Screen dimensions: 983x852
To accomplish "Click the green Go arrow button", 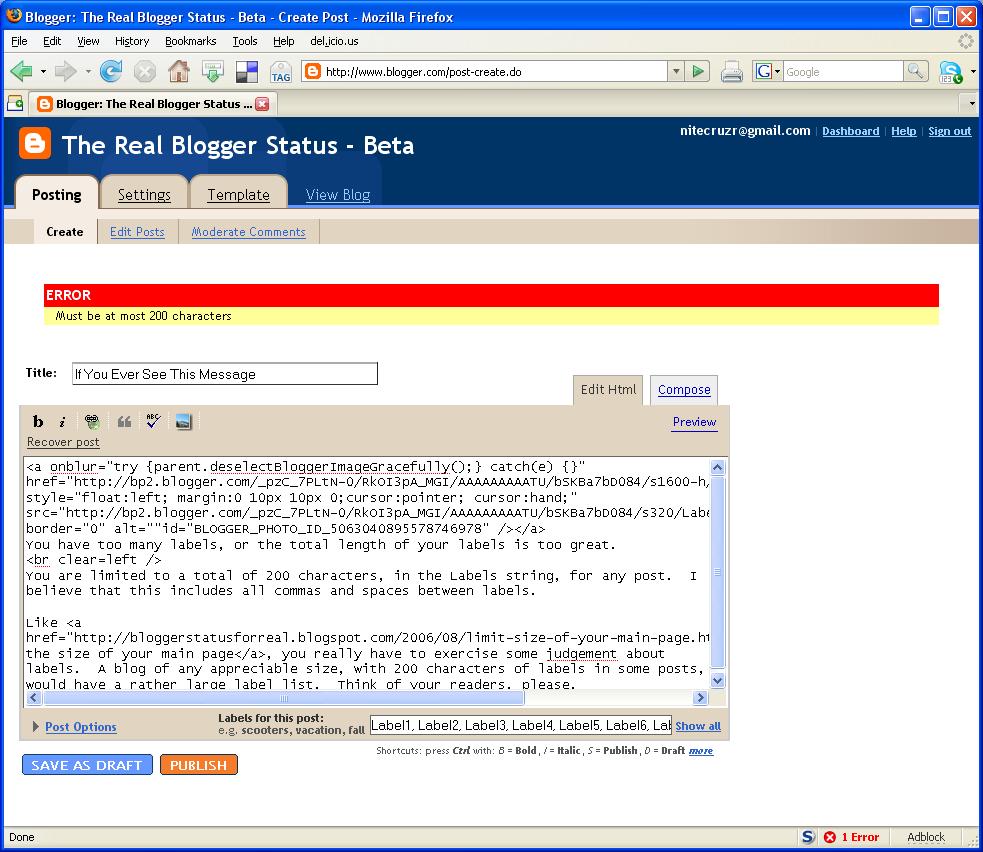I will tap(698, 71).
